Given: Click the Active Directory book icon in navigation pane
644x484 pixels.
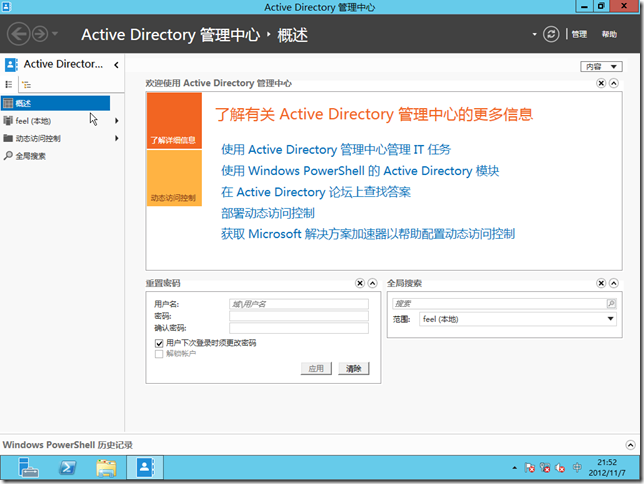Looking at the screenshot, I should [x=11, y=65].
